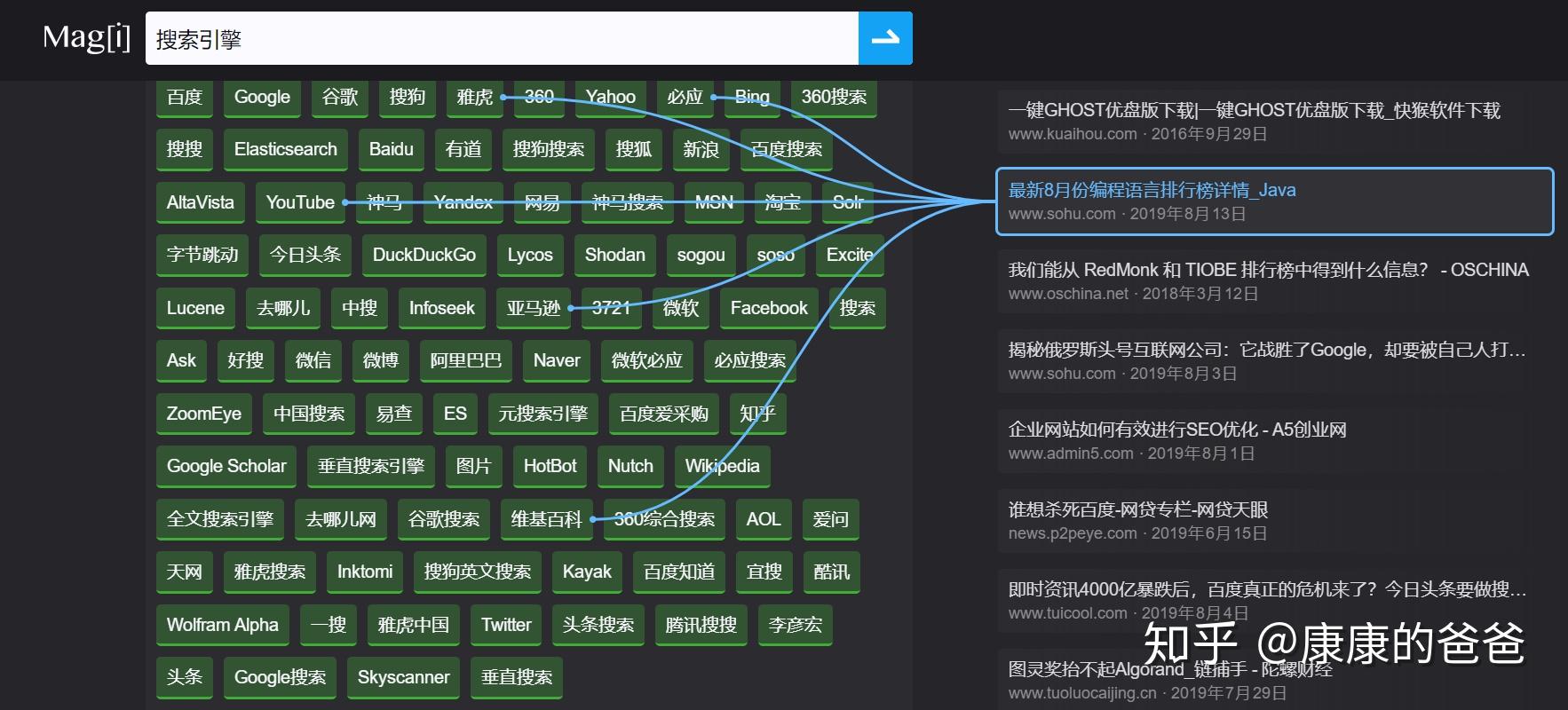The height and width of the screenshot is (710, 1568).
Task: Open the 一键GHOST优盘版下载 result
Action: (1274, 122)
